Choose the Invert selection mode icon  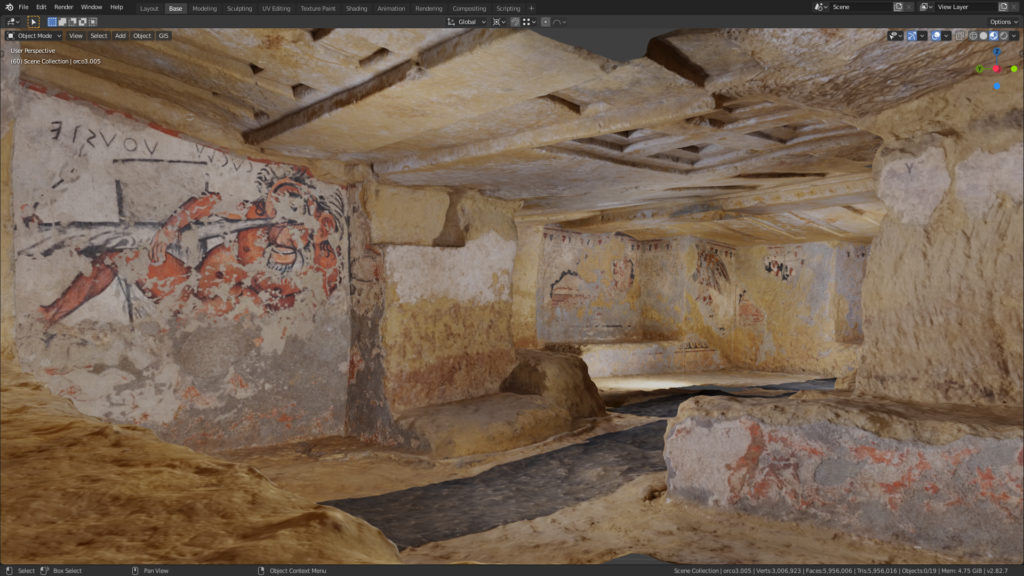[x=82, y=22]
